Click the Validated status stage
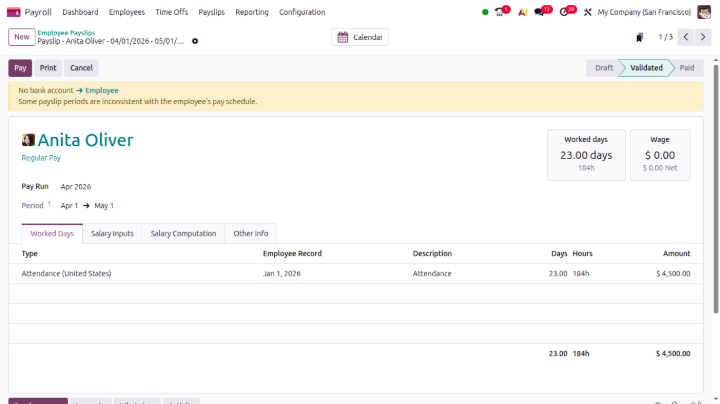Viewport: 720px width, 404px height. click(x=646, y=68)
